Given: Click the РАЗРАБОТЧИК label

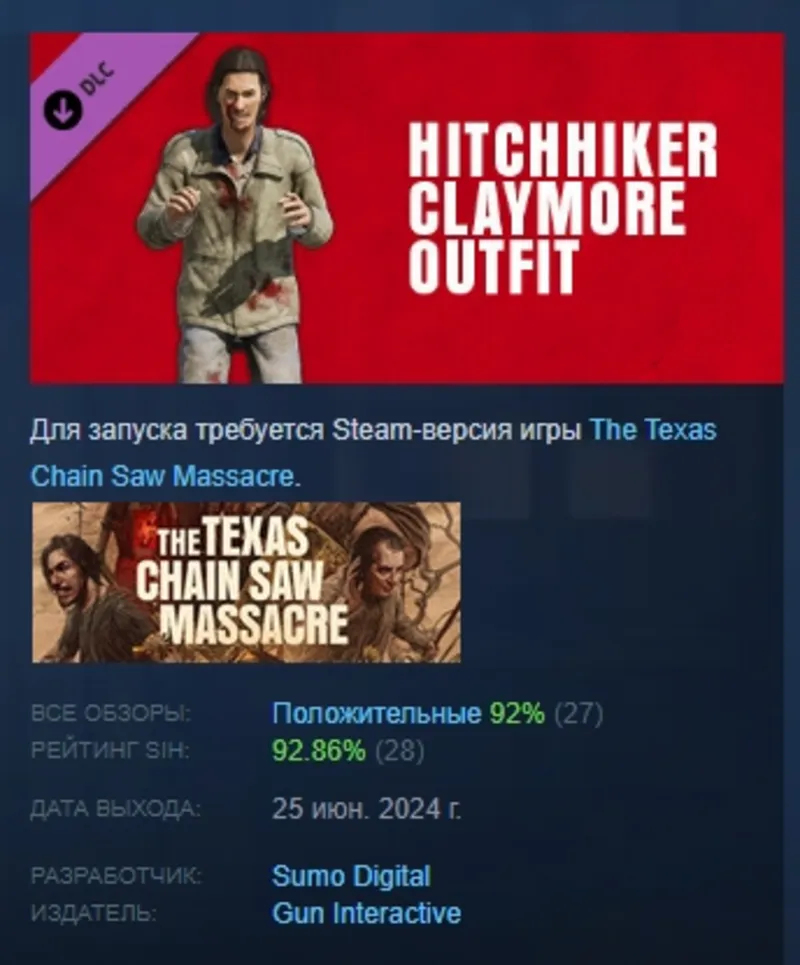Looking at the screenshot, I should [x=116, y=876].
